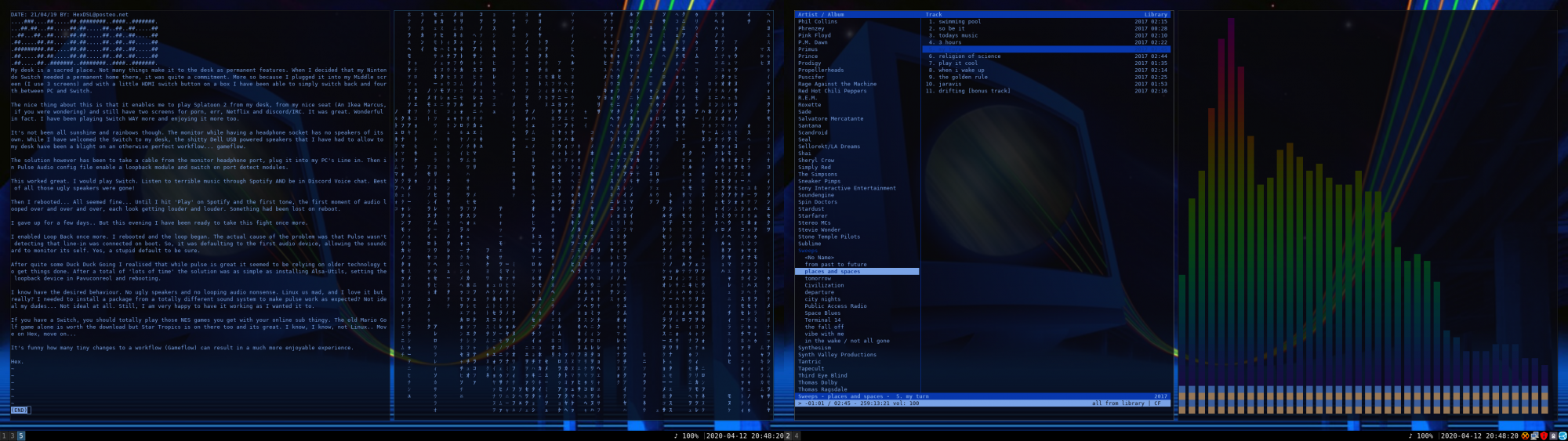The height and width of the screenshot is (441, 1568).
Task: Click the date-time on center status bar
Action: 745,436
